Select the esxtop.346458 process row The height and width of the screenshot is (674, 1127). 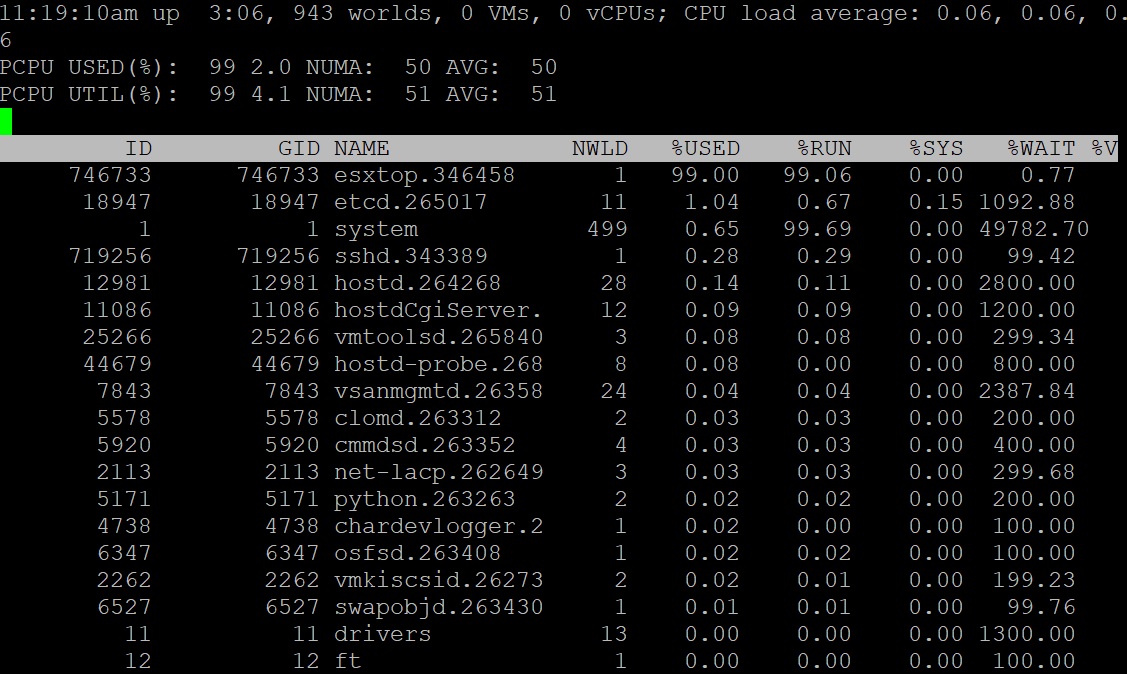pos(424,176)
